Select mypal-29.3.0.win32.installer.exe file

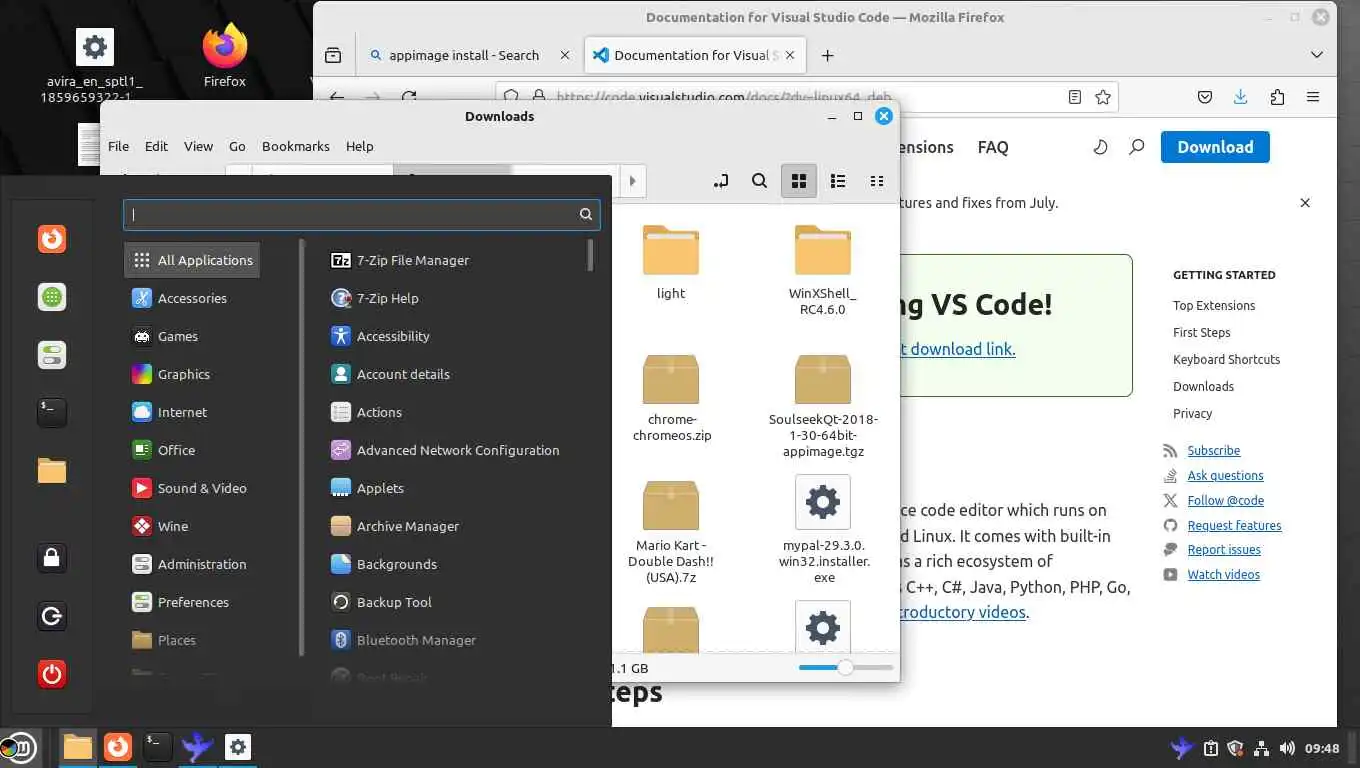coord(822,529)
